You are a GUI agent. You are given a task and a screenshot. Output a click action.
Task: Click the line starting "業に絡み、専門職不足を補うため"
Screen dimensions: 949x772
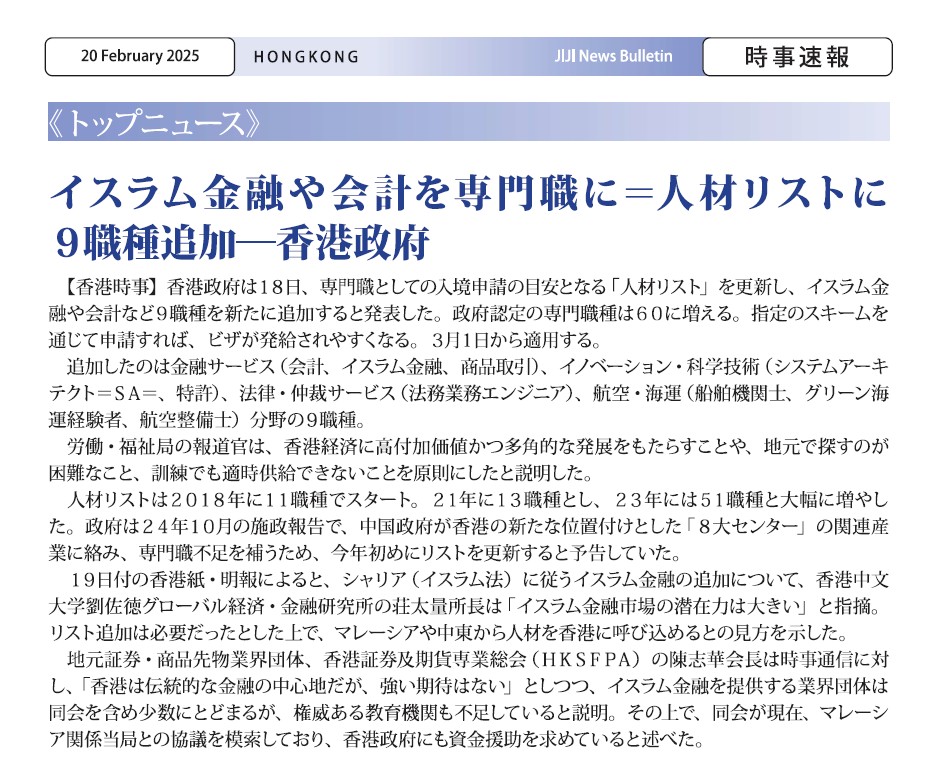[365, 553]
